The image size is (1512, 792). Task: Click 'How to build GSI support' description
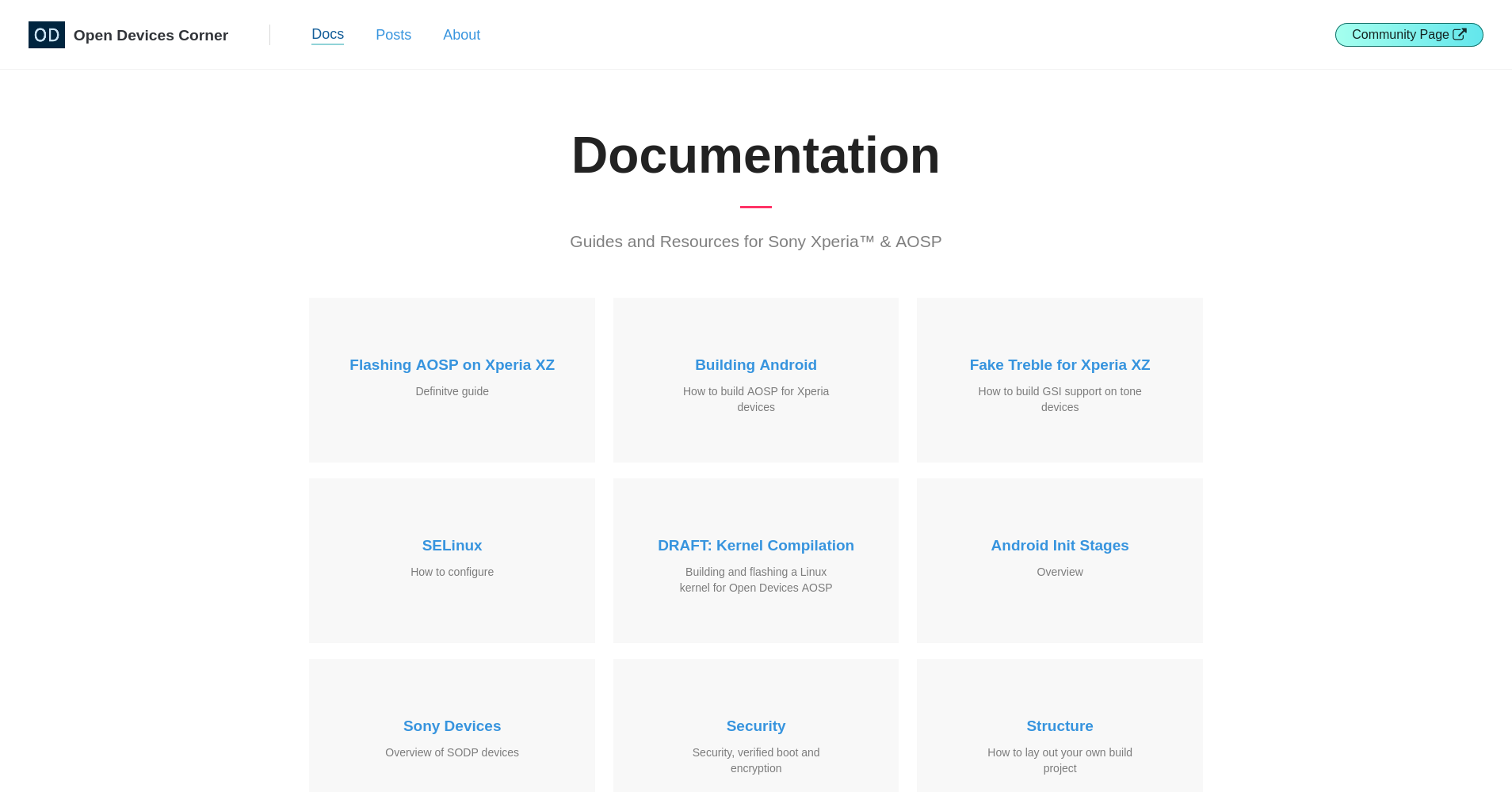1060,399
